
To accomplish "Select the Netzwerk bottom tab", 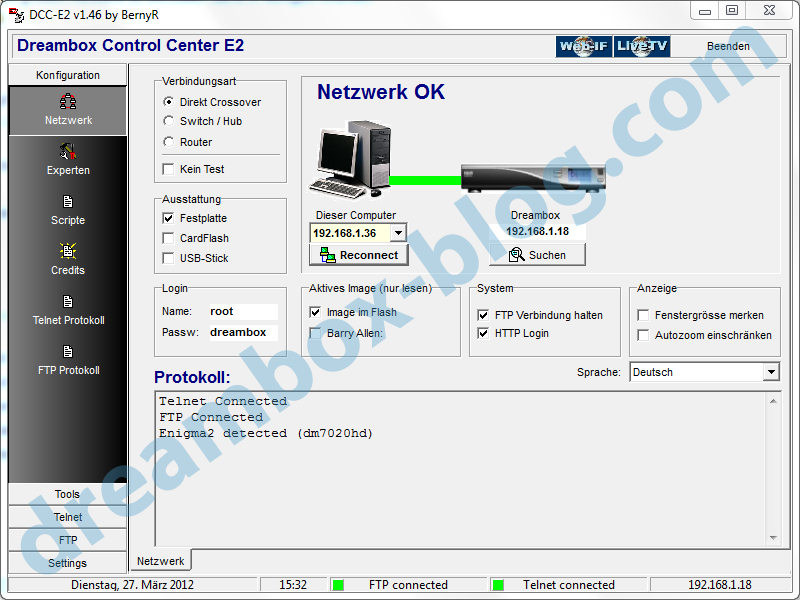I will (161, 560).
